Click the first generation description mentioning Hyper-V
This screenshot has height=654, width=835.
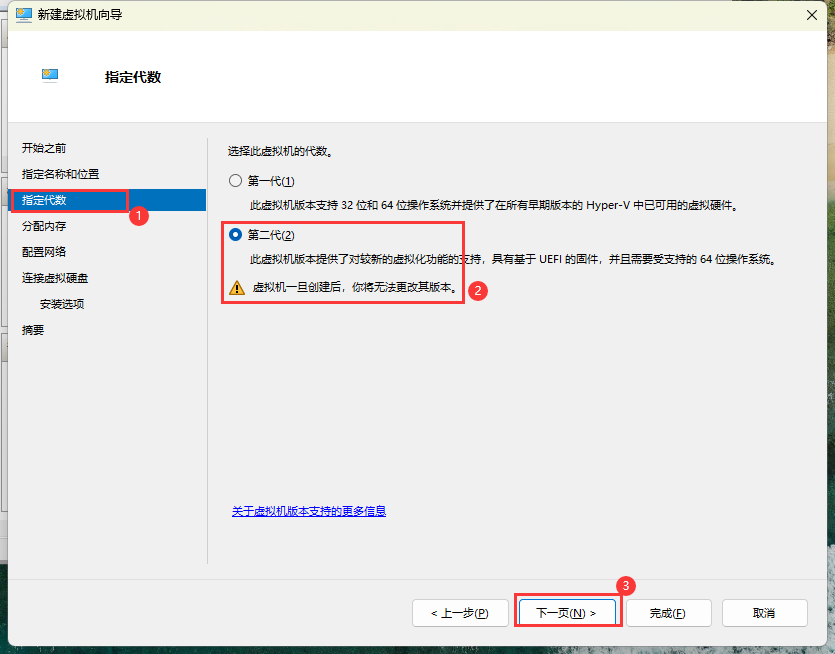[495, 205]
